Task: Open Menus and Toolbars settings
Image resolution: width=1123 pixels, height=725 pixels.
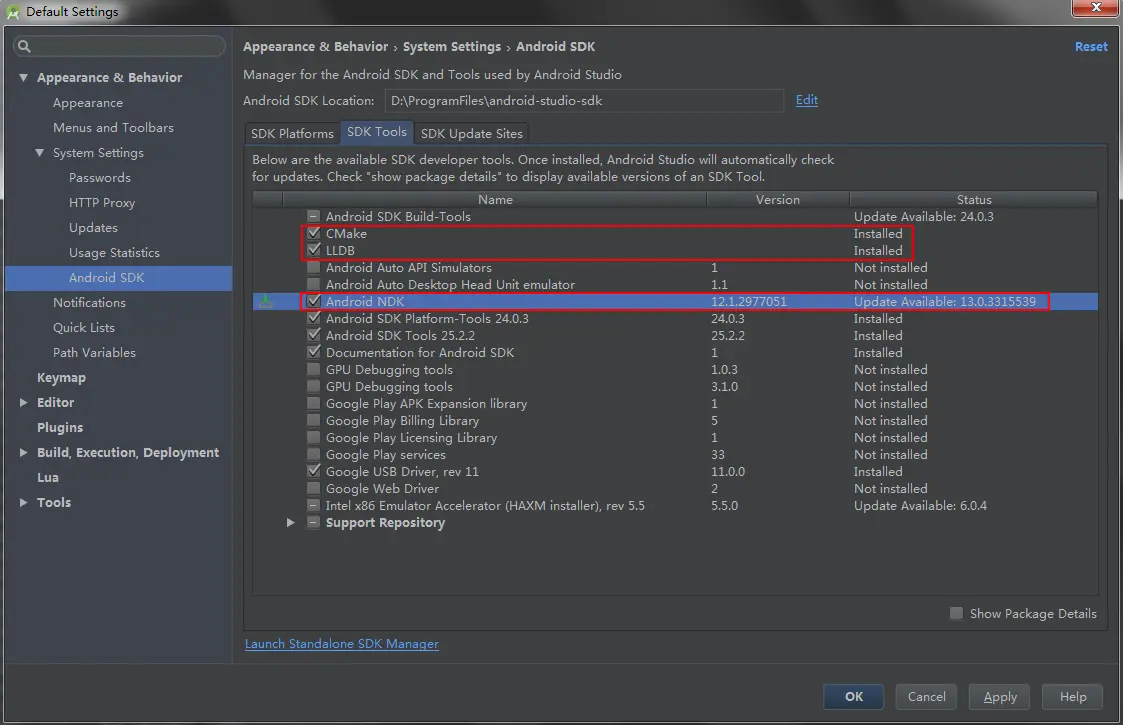Action: pos(113,128)
